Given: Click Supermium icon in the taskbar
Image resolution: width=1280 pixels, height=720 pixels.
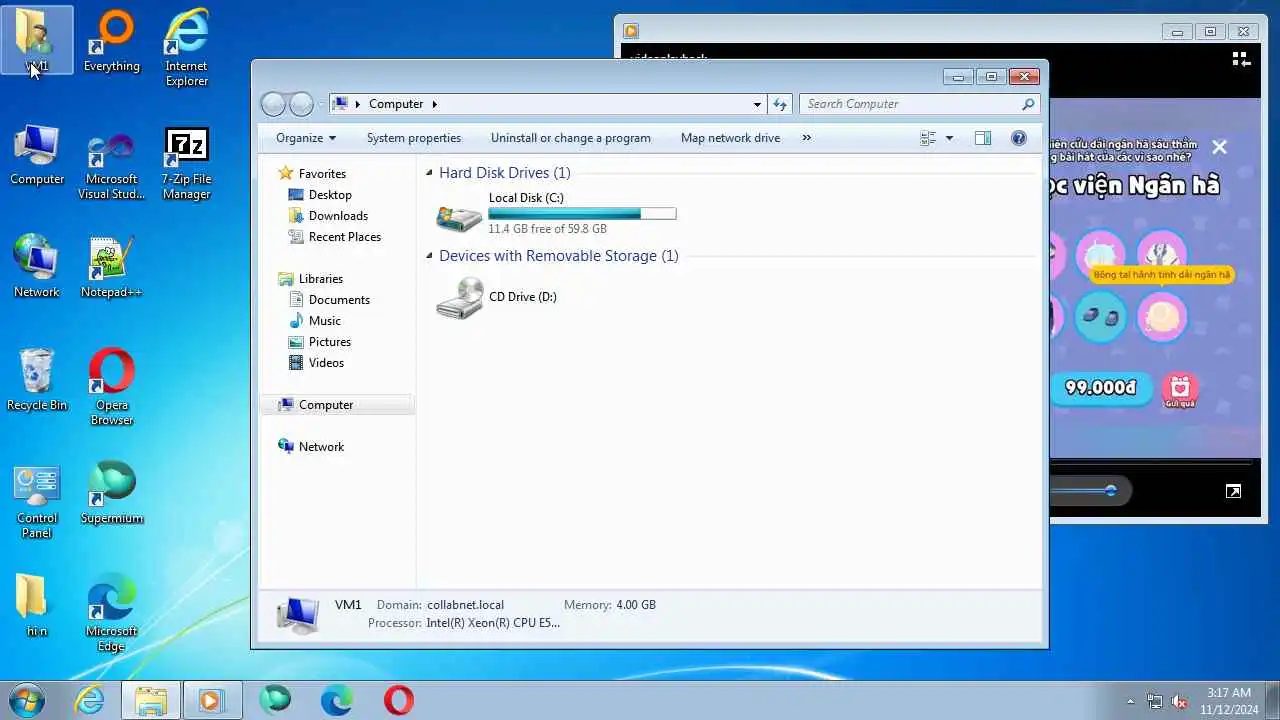Looking at the screenshot, I should click(275, 700).
